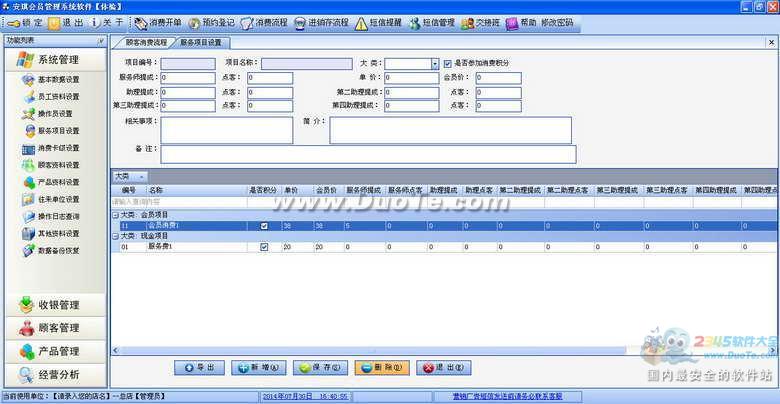The width and height of the screenshot is (780, 404).
Task: Click the 功能列表 panel pin icon
Action: 101,41
